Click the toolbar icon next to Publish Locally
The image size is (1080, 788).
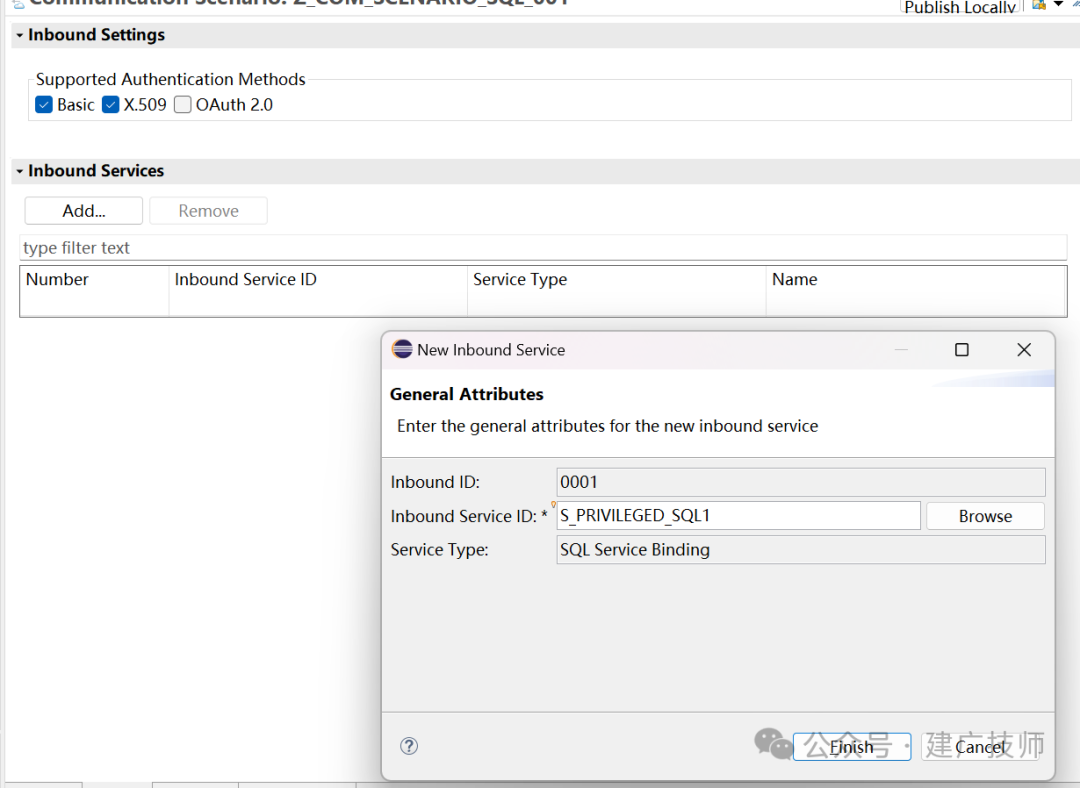click(x=1039, y=5)
